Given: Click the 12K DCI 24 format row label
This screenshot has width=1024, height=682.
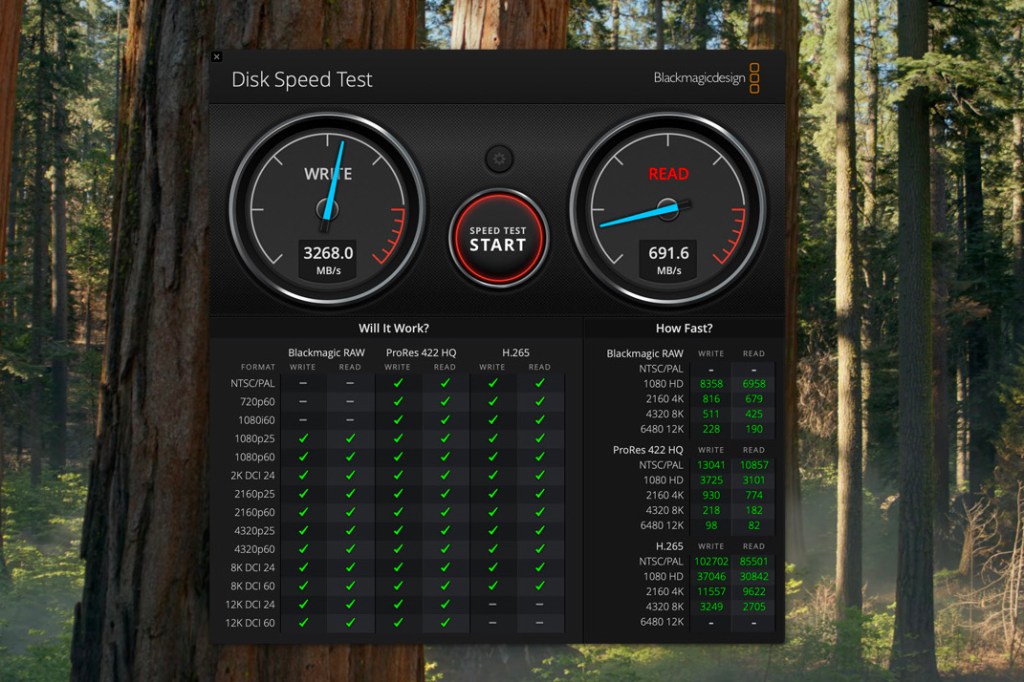Looking at the screenshot, I should tap(250, 604).
